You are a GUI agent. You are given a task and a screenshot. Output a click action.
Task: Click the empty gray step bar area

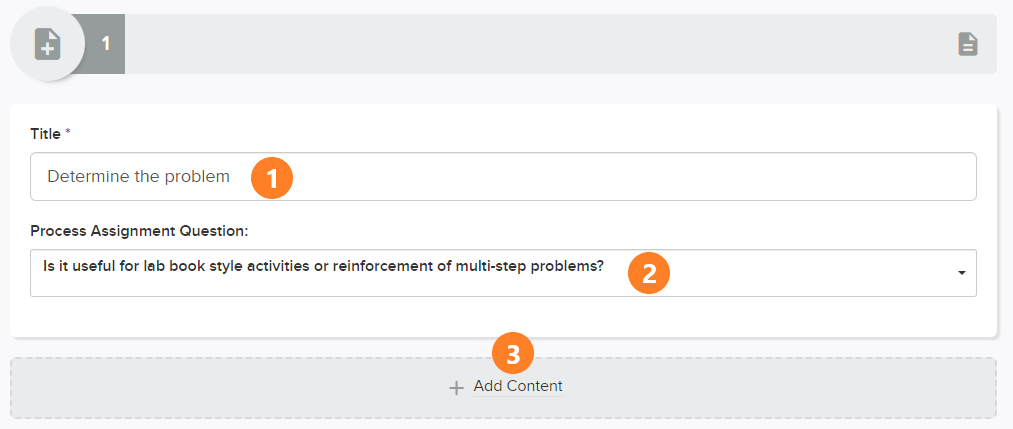coord(536,44)
